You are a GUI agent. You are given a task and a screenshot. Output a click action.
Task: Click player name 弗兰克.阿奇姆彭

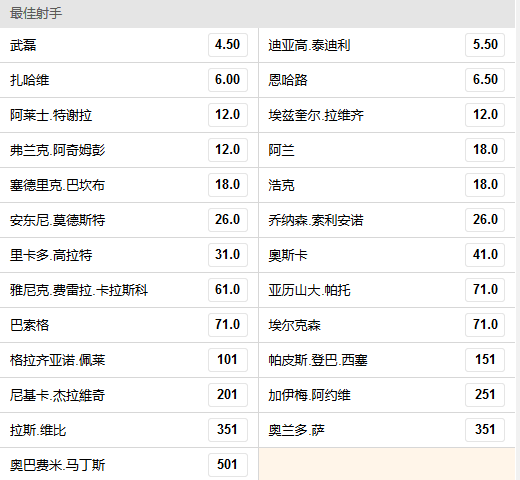tap(58, 150)
